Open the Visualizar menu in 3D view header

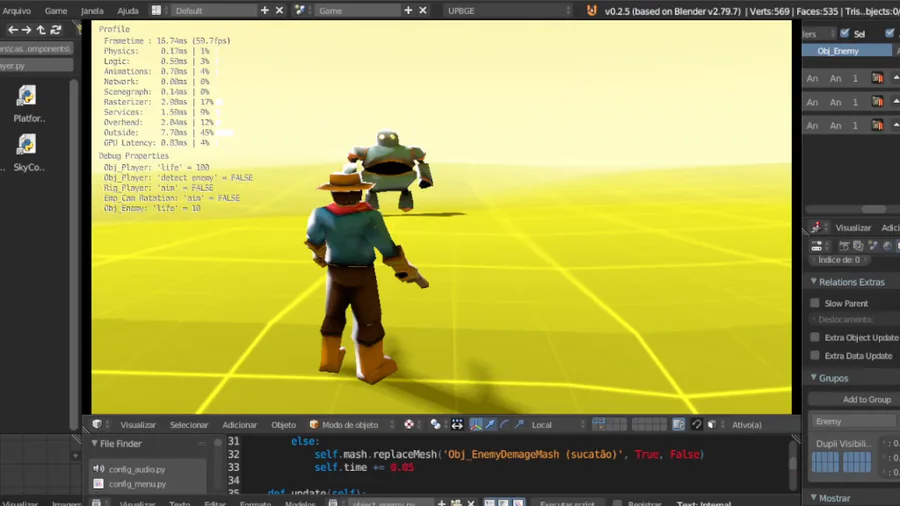(138, 425)
